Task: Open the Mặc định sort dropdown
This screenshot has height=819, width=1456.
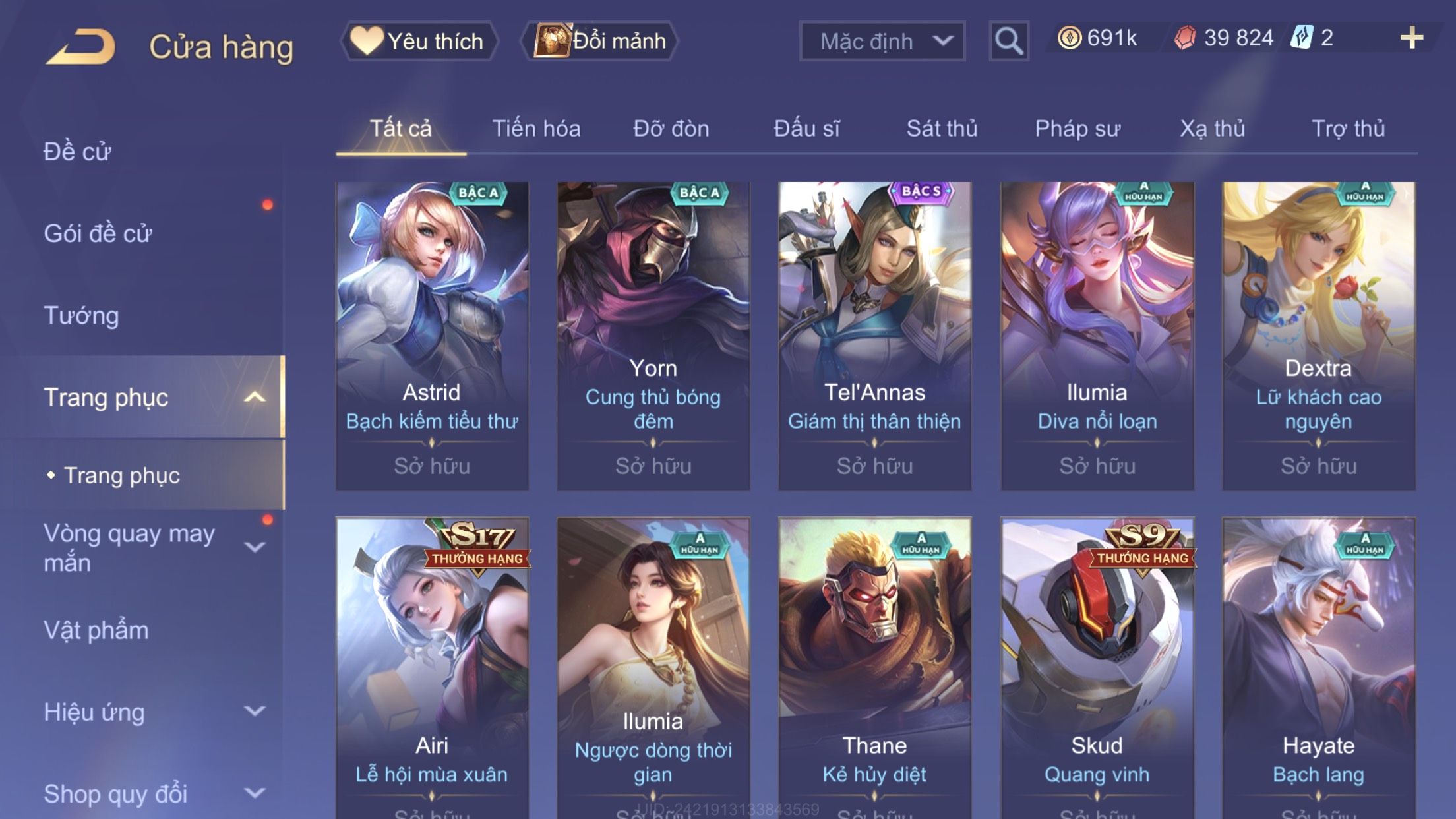Action: [x=882, y=41]
